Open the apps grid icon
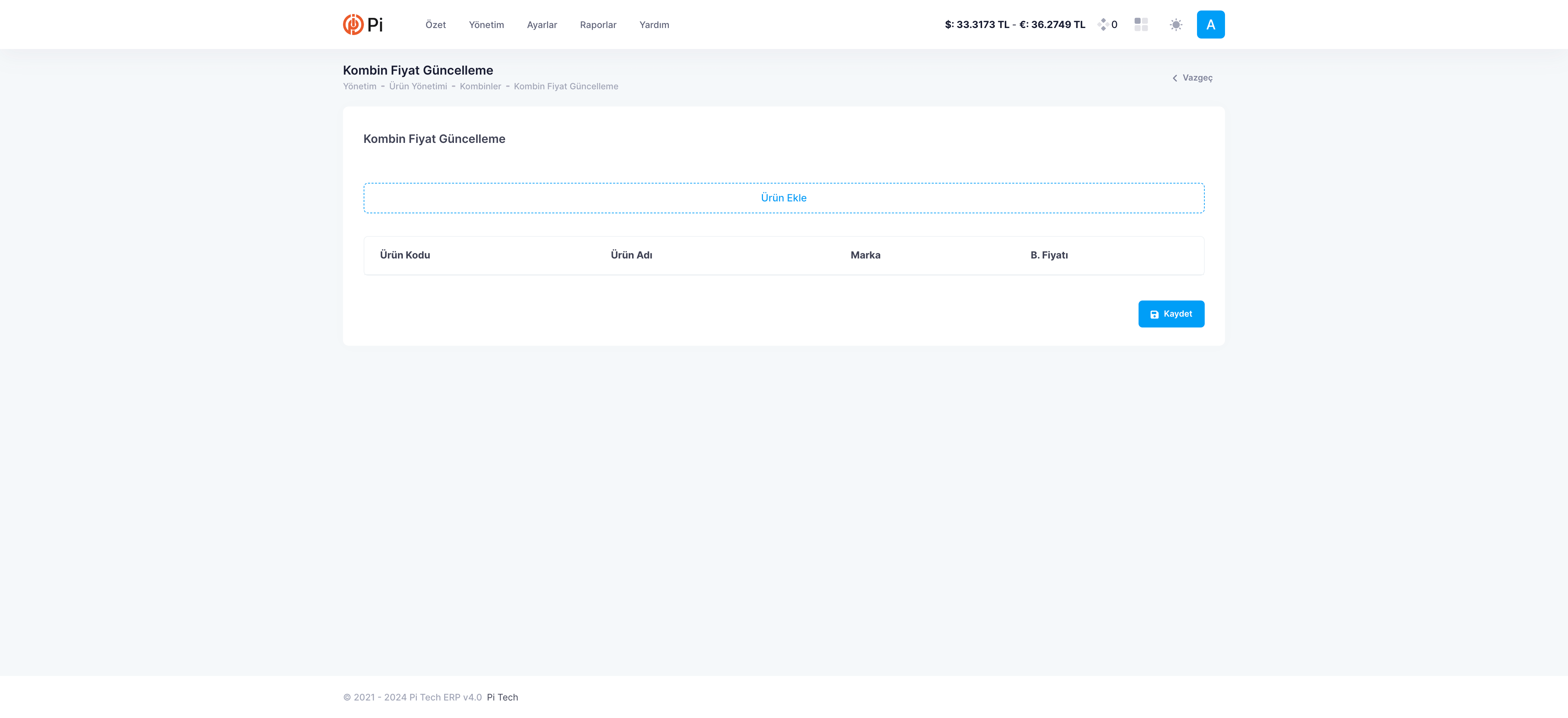This screenshot has width=1568, height=718. pyautogui.click(x=1141, y=25)
